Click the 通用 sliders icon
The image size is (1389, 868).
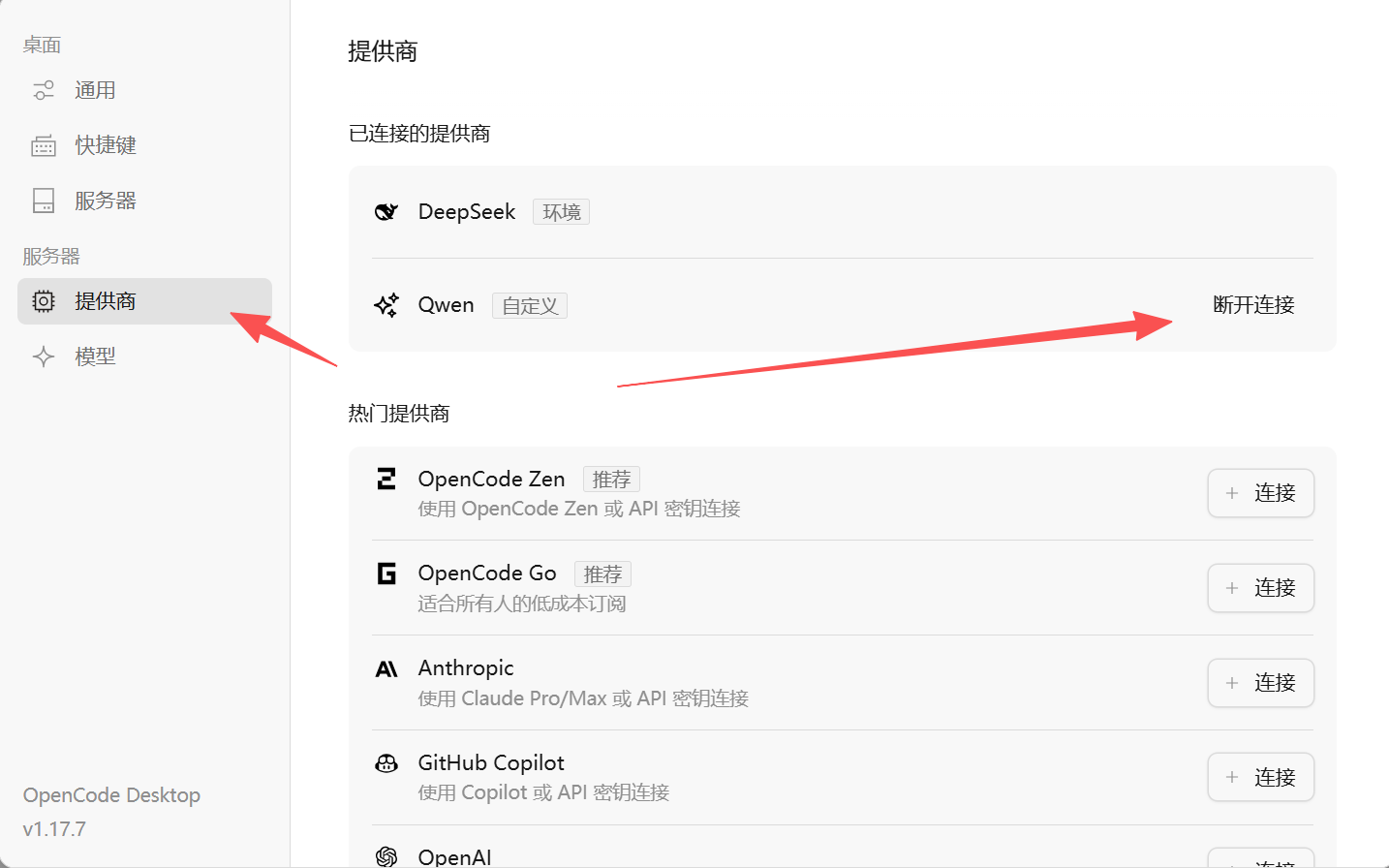[x=44, y=90]
